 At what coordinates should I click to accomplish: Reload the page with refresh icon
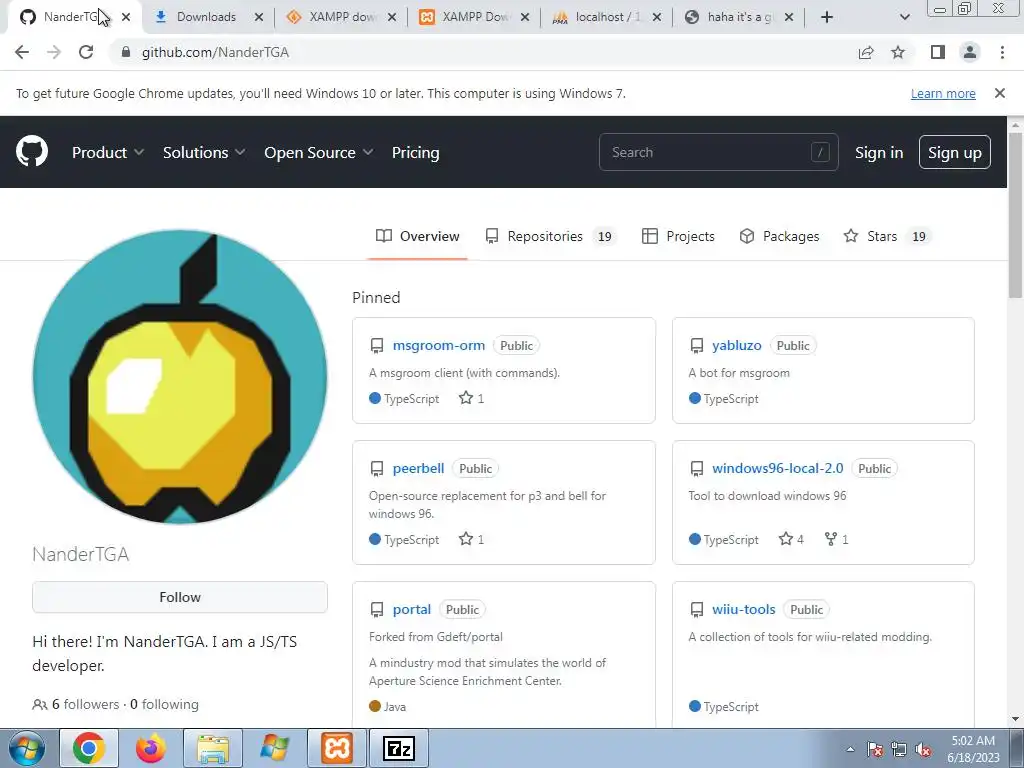coord(86,52)
